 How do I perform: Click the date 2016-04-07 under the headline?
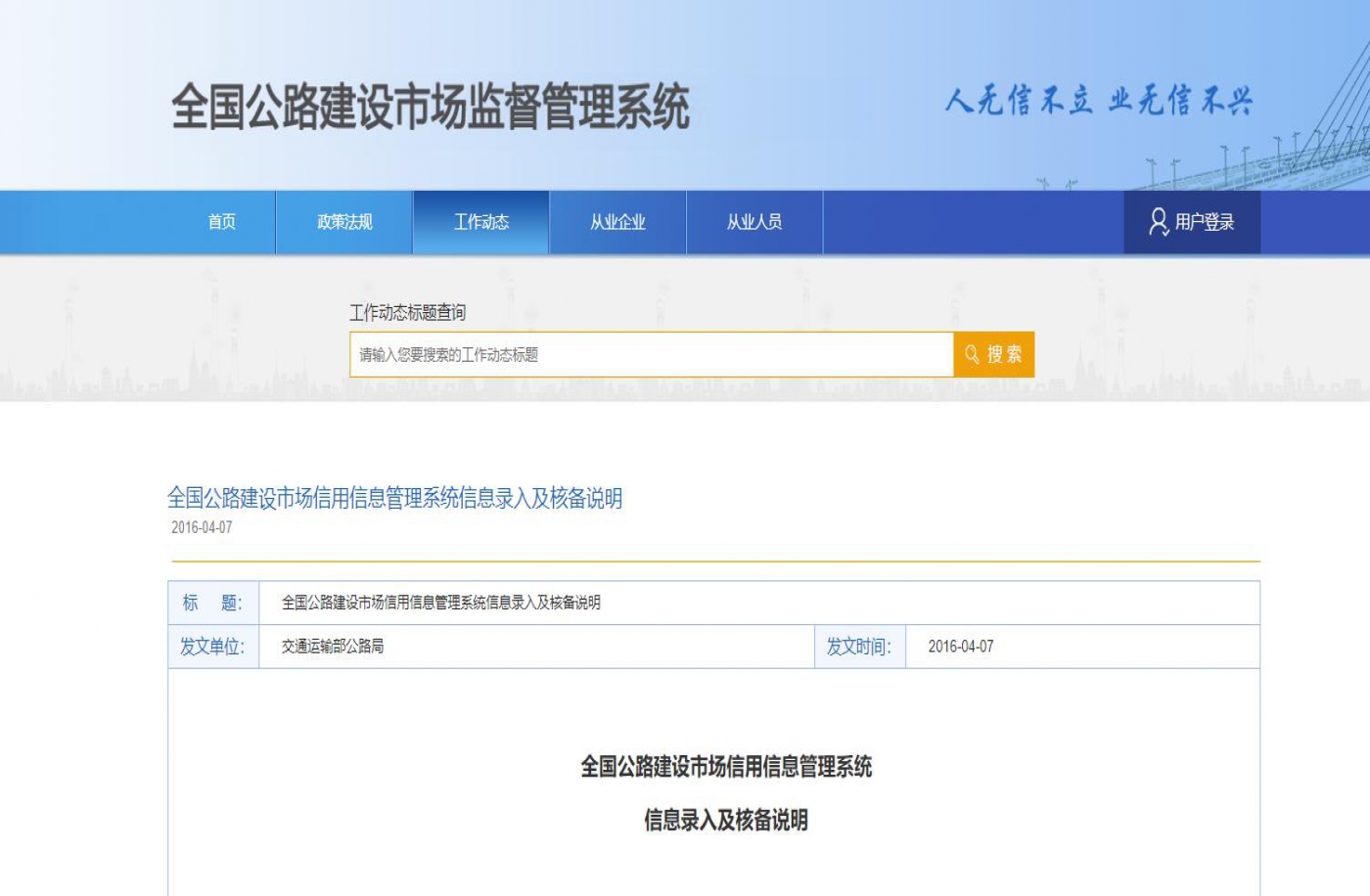202,527
